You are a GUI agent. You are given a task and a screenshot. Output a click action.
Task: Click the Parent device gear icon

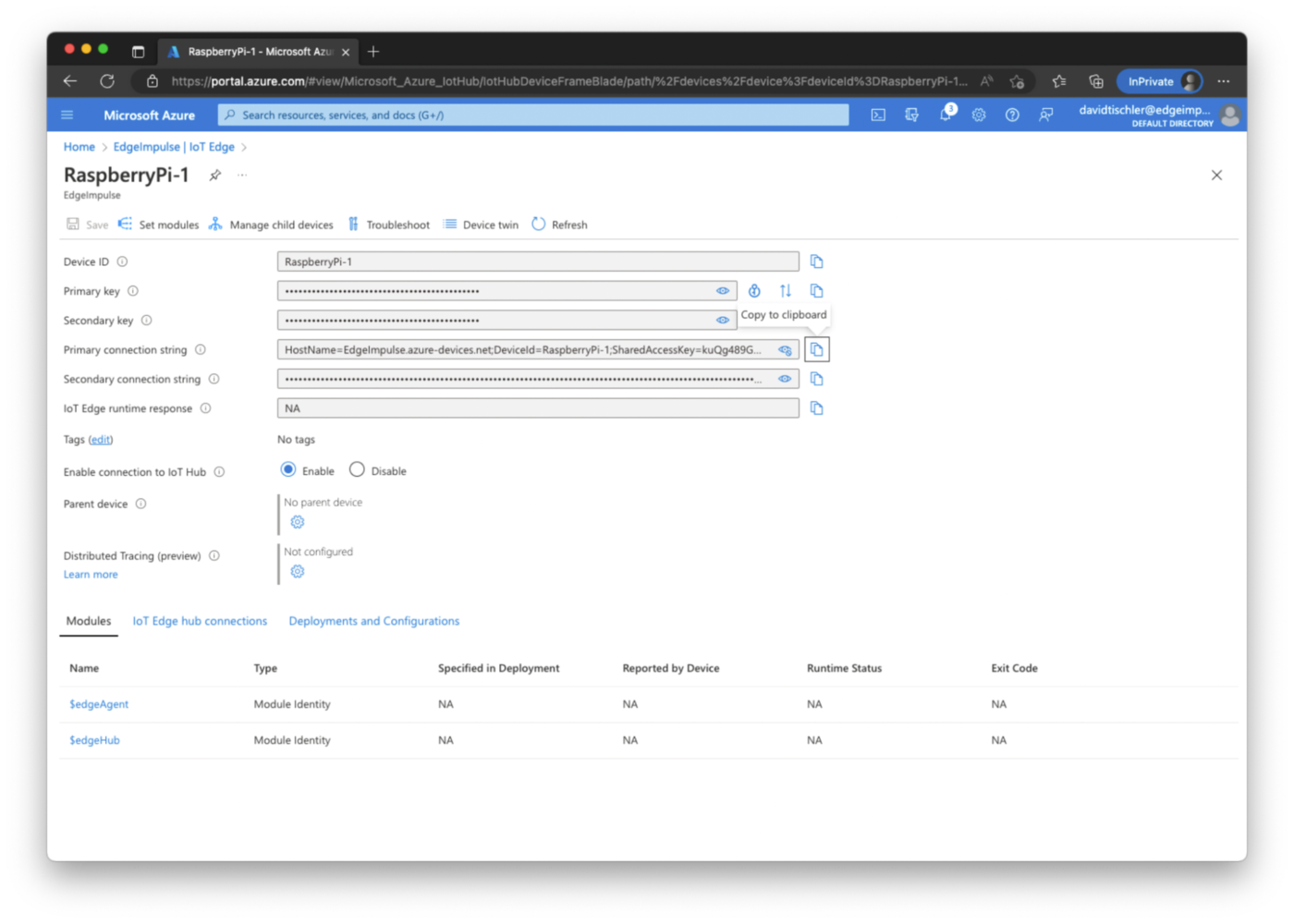(298, 522)
